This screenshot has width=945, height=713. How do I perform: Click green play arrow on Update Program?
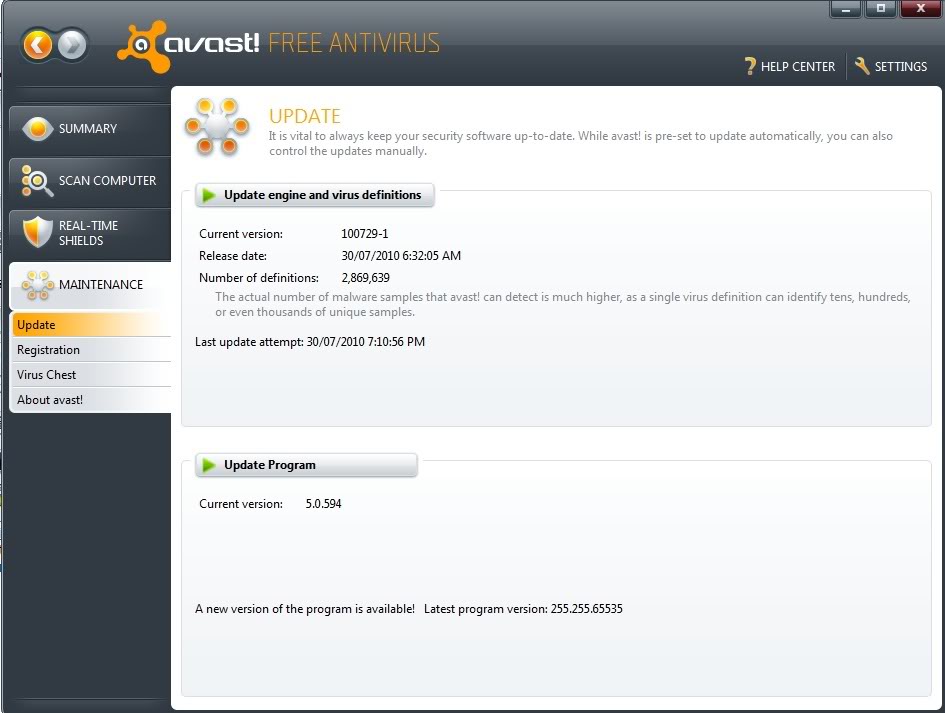[x=209, y=465]
